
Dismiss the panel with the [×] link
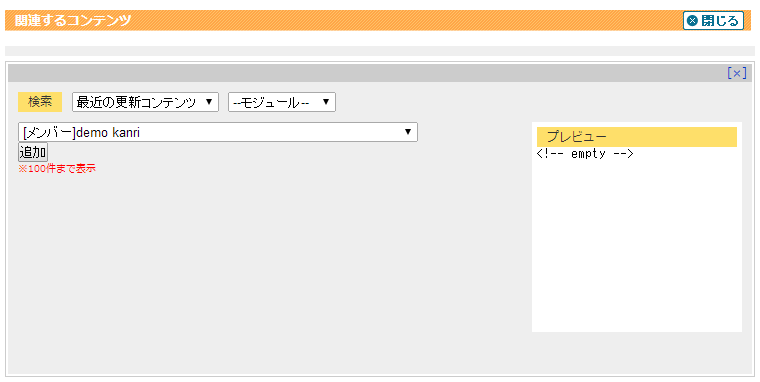tap(737, 73)
